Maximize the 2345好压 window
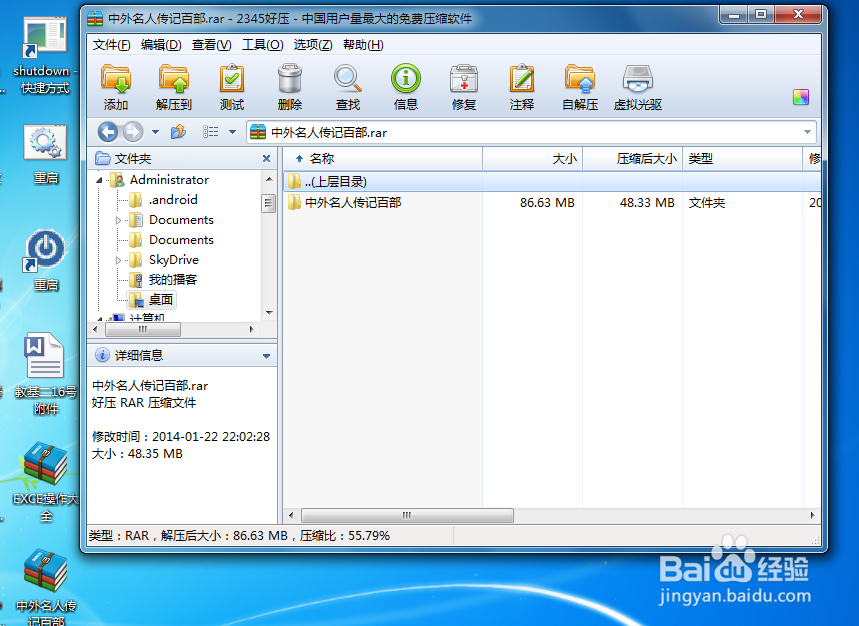 [x=761, y=15]
